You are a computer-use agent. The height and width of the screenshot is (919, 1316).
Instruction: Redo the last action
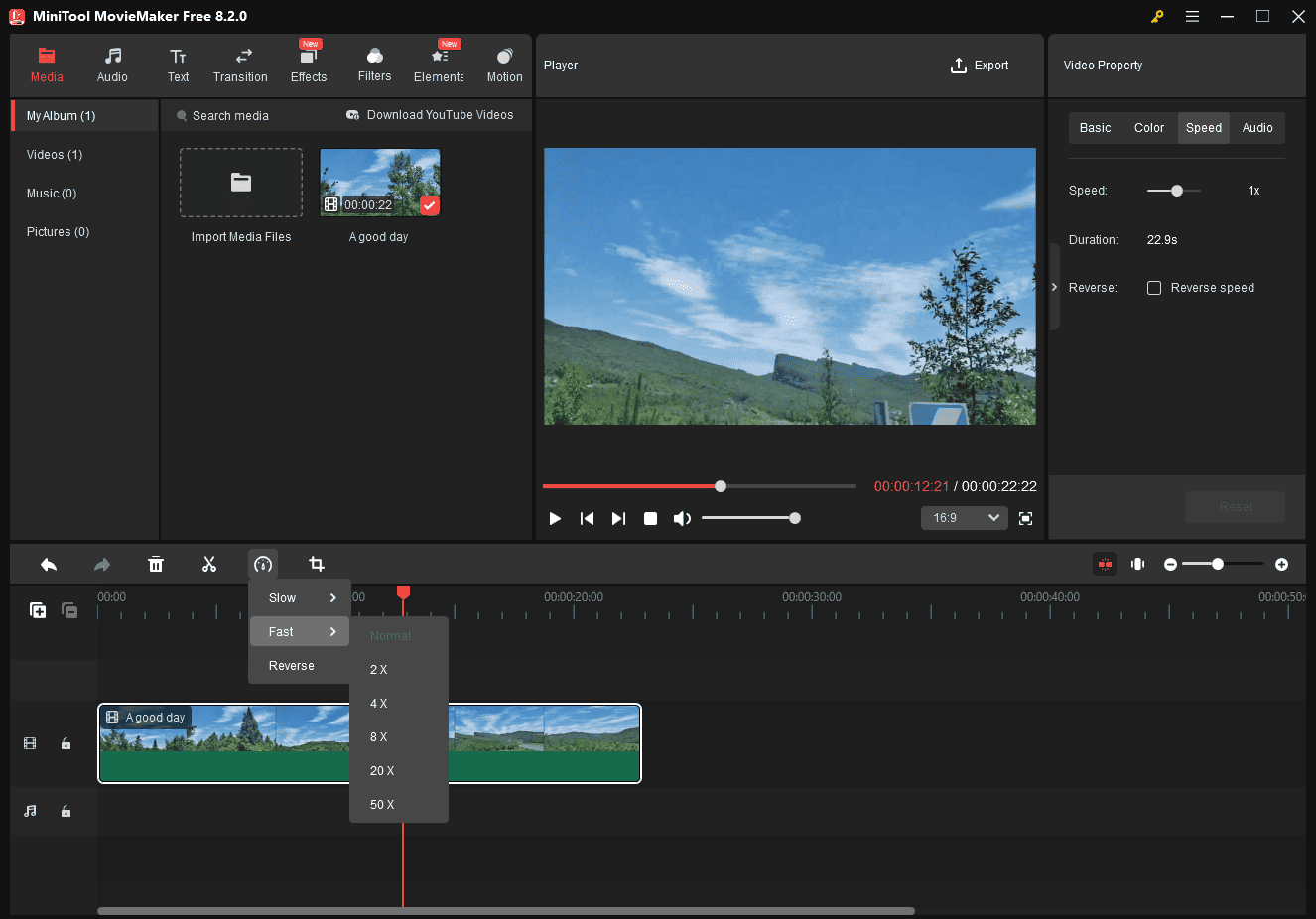point(102,564)
